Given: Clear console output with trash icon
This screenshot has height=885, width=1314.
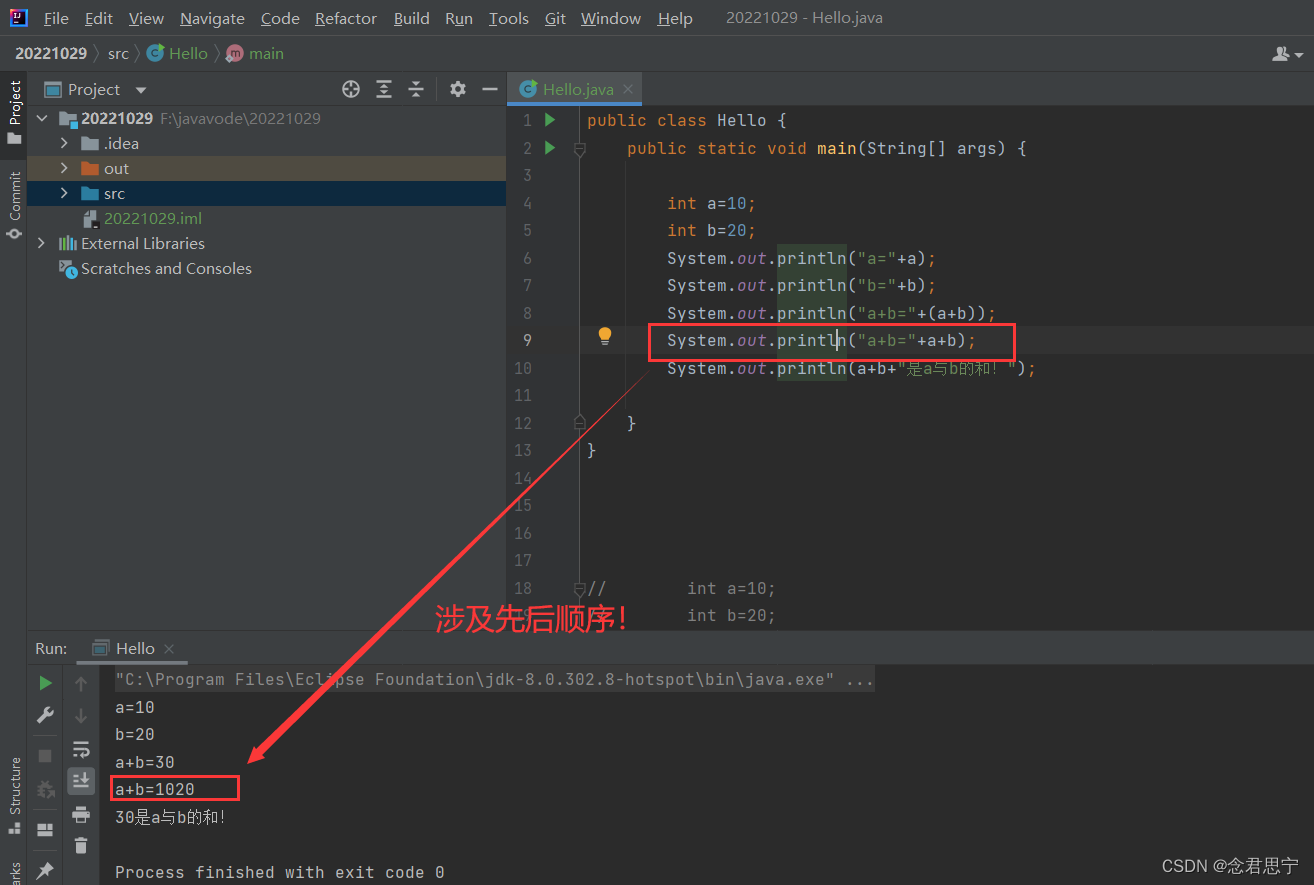Looking at the screenshot, I should 81,846.
